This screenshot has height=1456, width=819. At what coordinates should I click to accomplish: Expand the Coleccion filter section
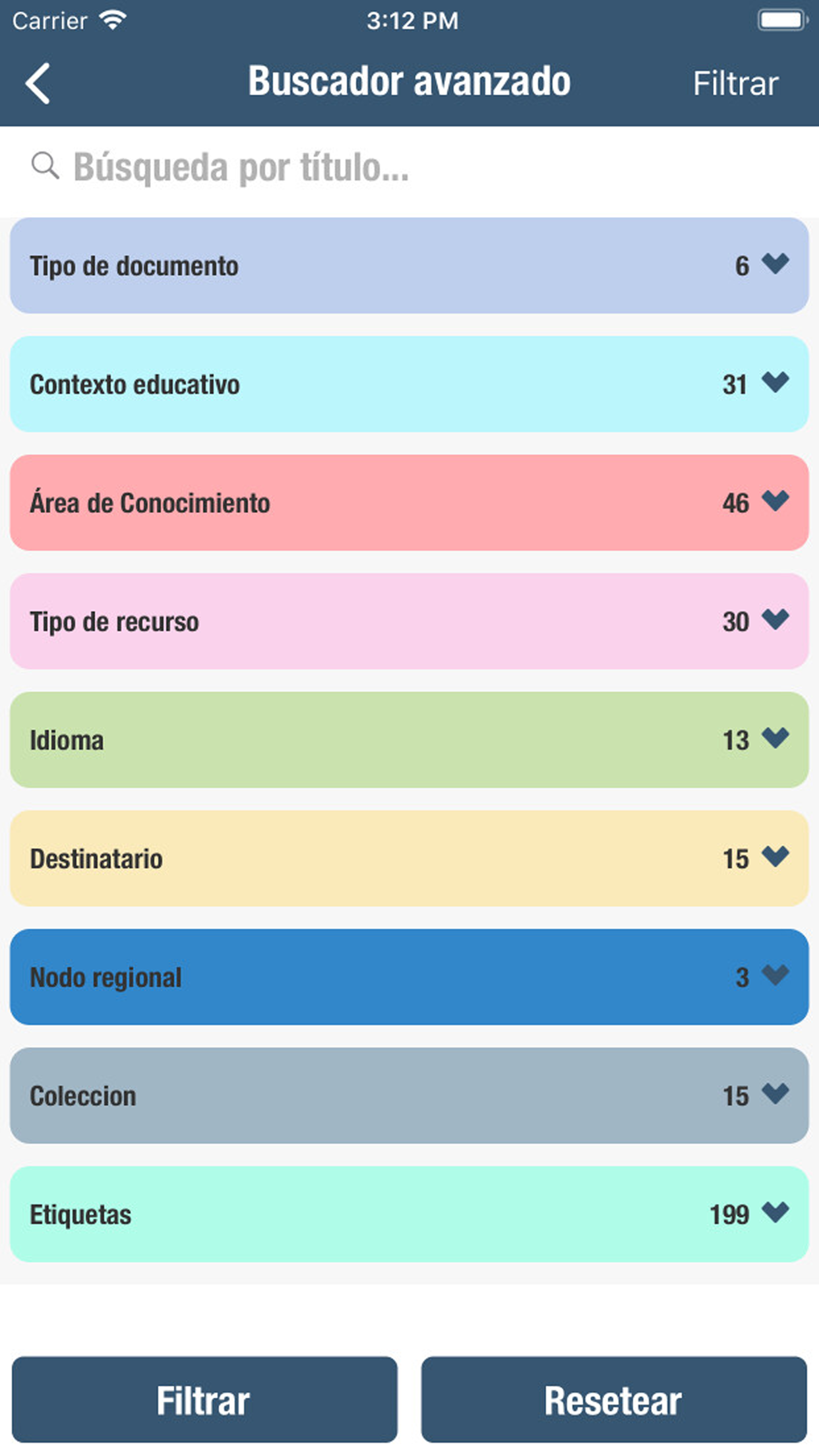(x=409, y=1095)
